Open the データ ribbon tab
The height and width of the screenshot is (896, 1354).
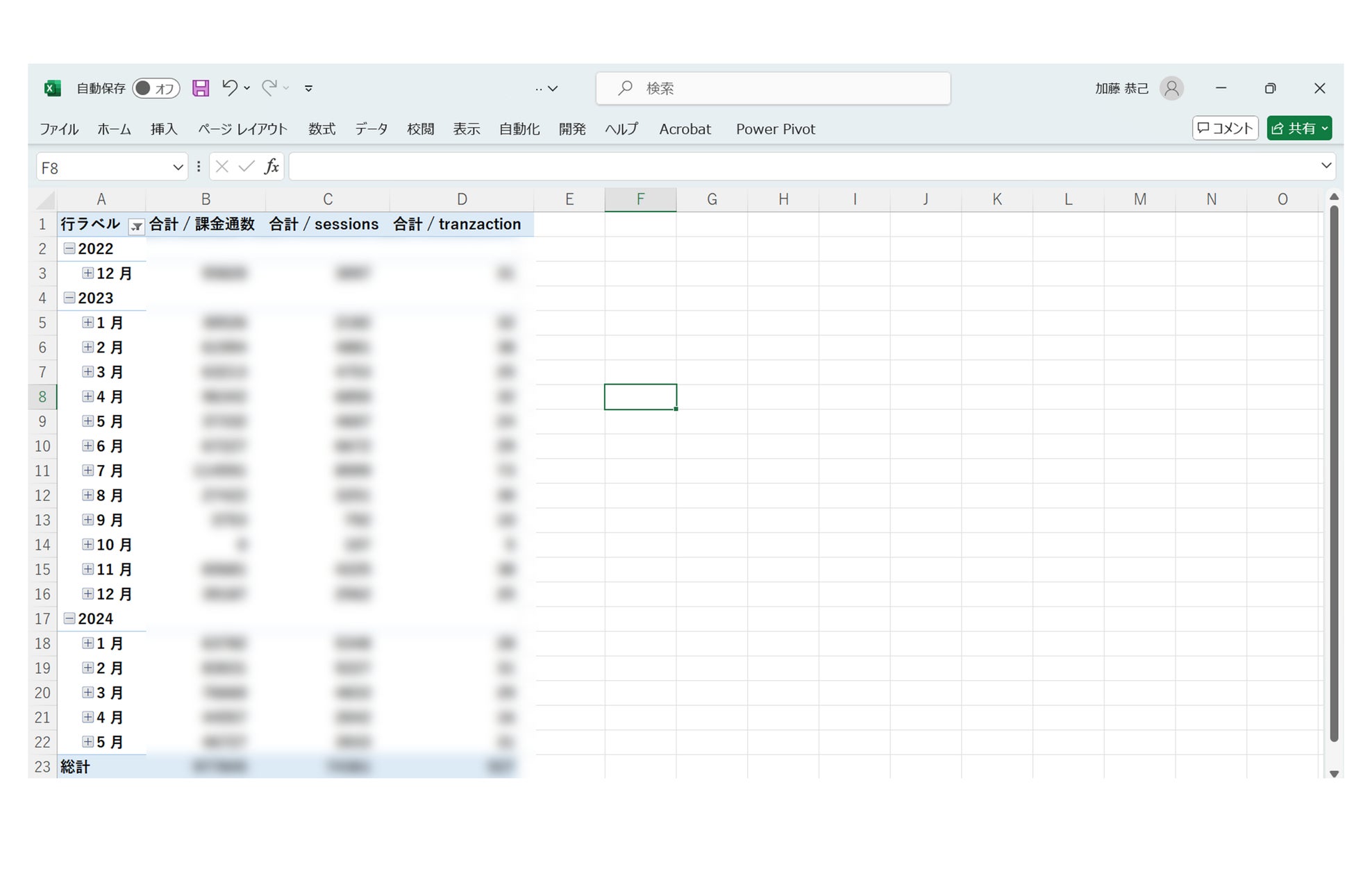click(x=371, y=129)
